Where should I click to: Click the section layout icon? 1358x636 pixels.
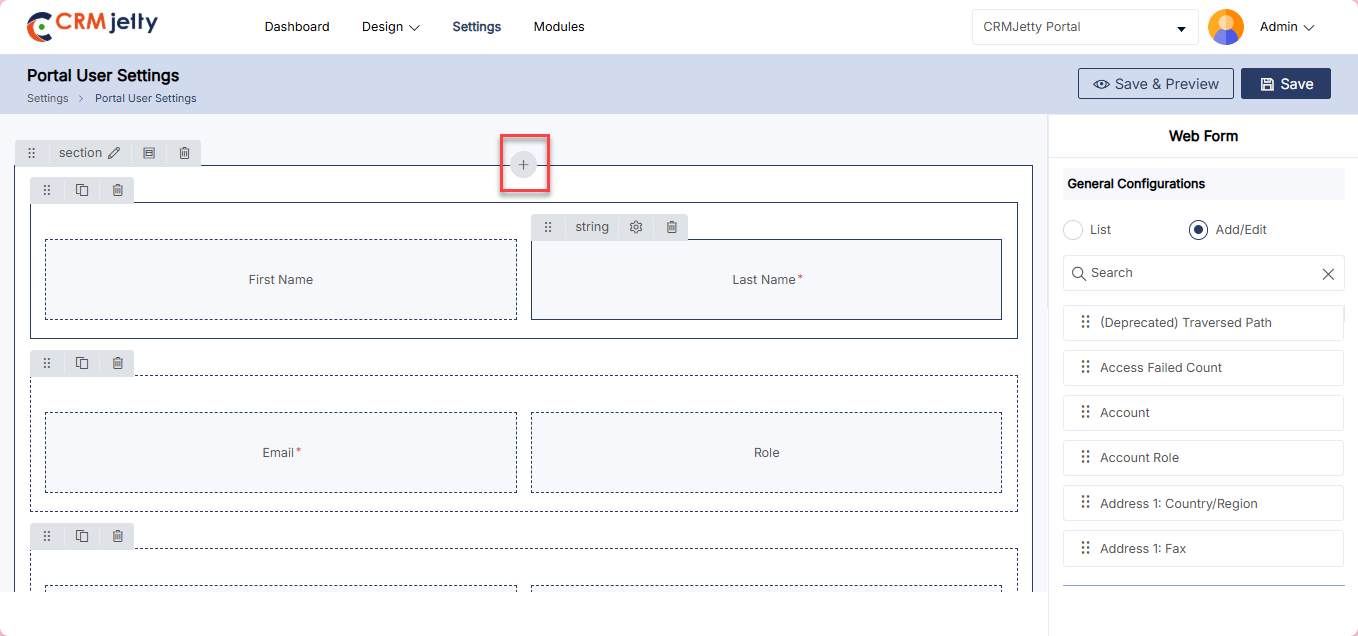(x=149, y=153)
